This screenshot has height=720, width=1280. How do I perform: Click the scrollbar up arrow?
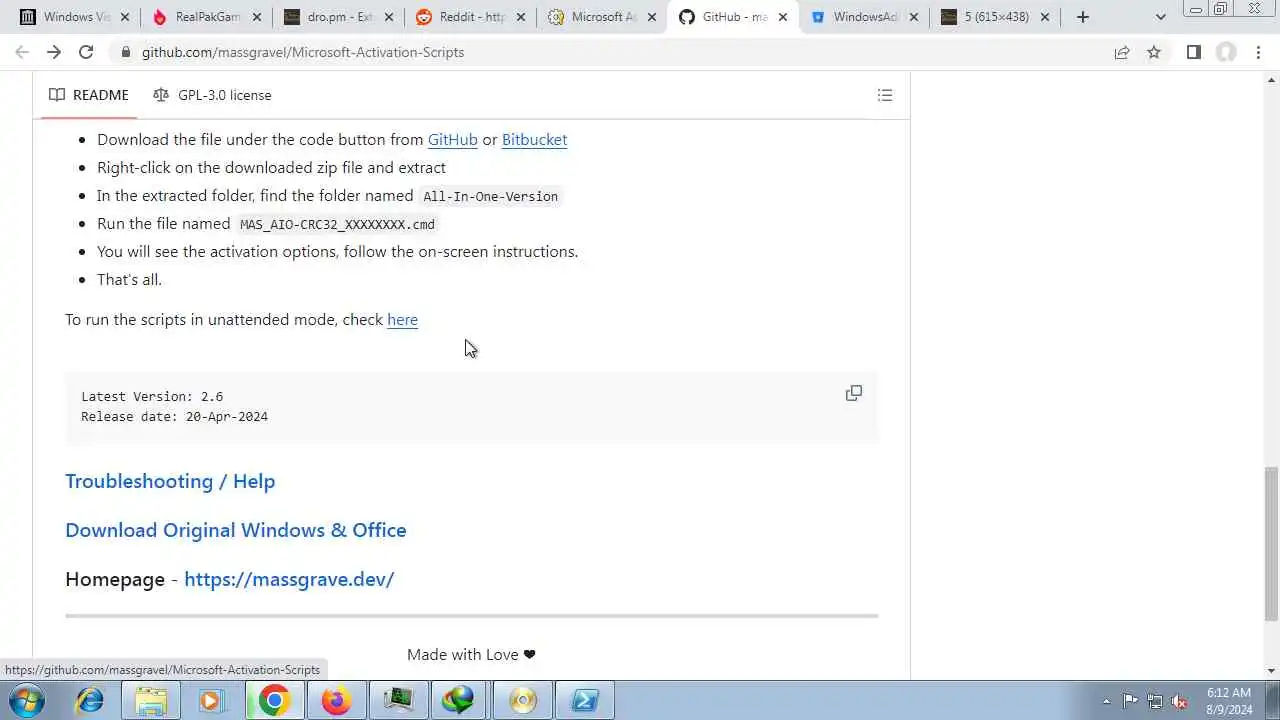click(1271, 79)
